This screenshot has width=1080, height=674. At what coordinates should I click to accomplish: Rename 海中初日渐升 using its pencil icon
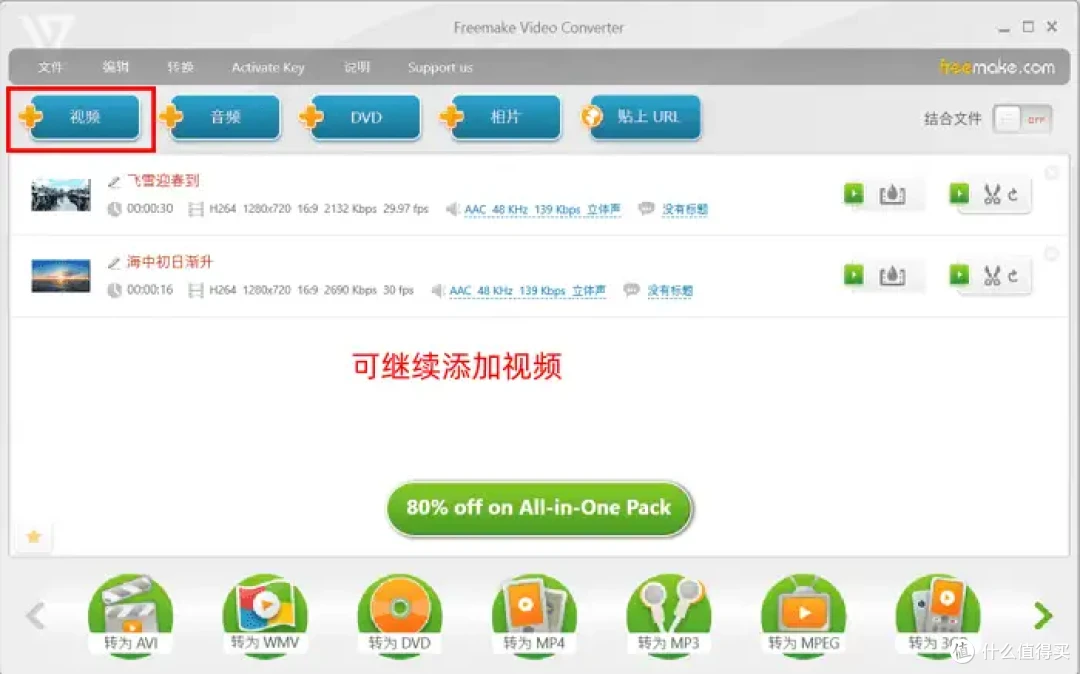(x=114, y=263)
